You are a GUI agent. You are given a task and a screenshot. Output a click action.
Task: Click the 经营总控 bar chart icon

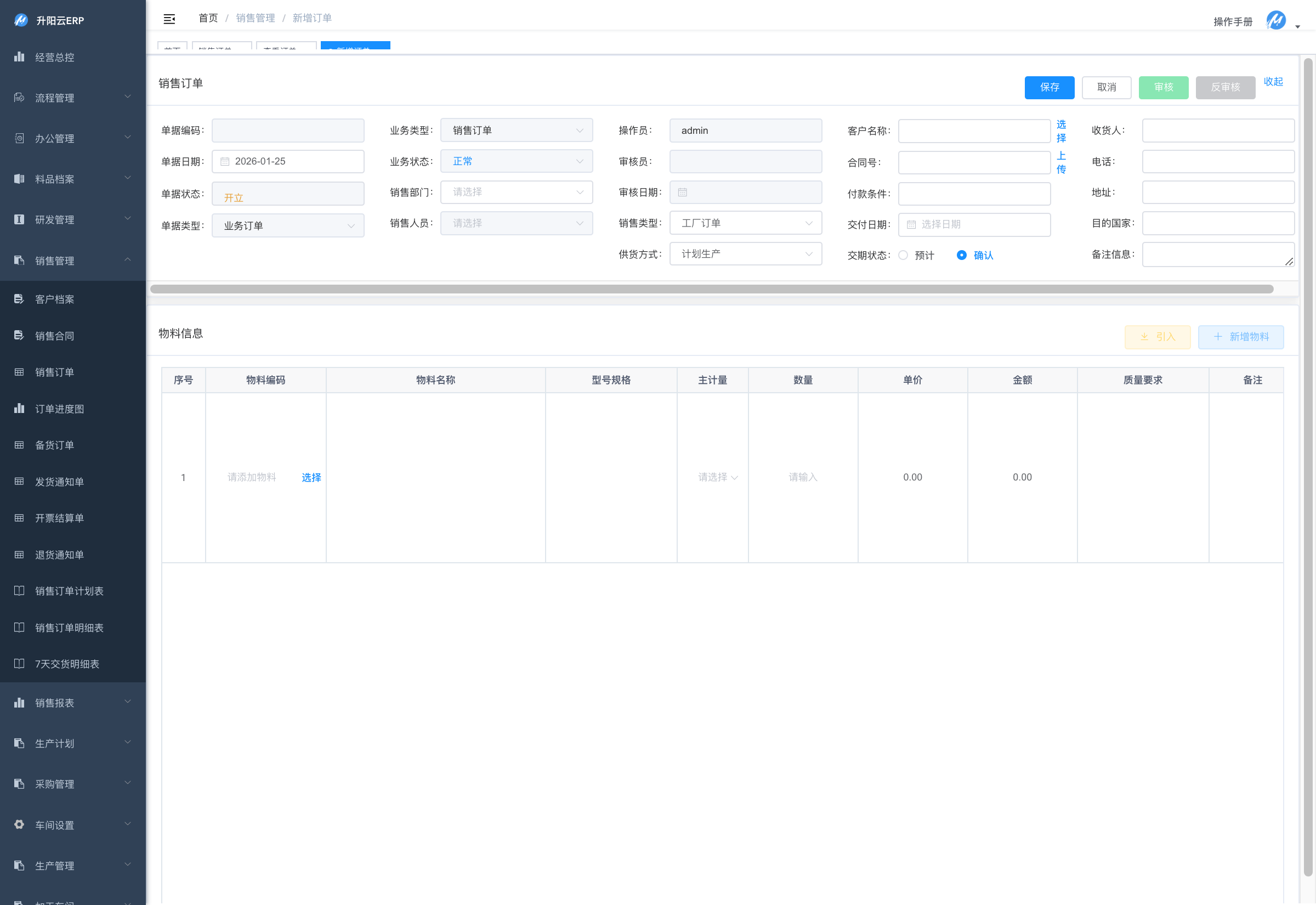19,56
